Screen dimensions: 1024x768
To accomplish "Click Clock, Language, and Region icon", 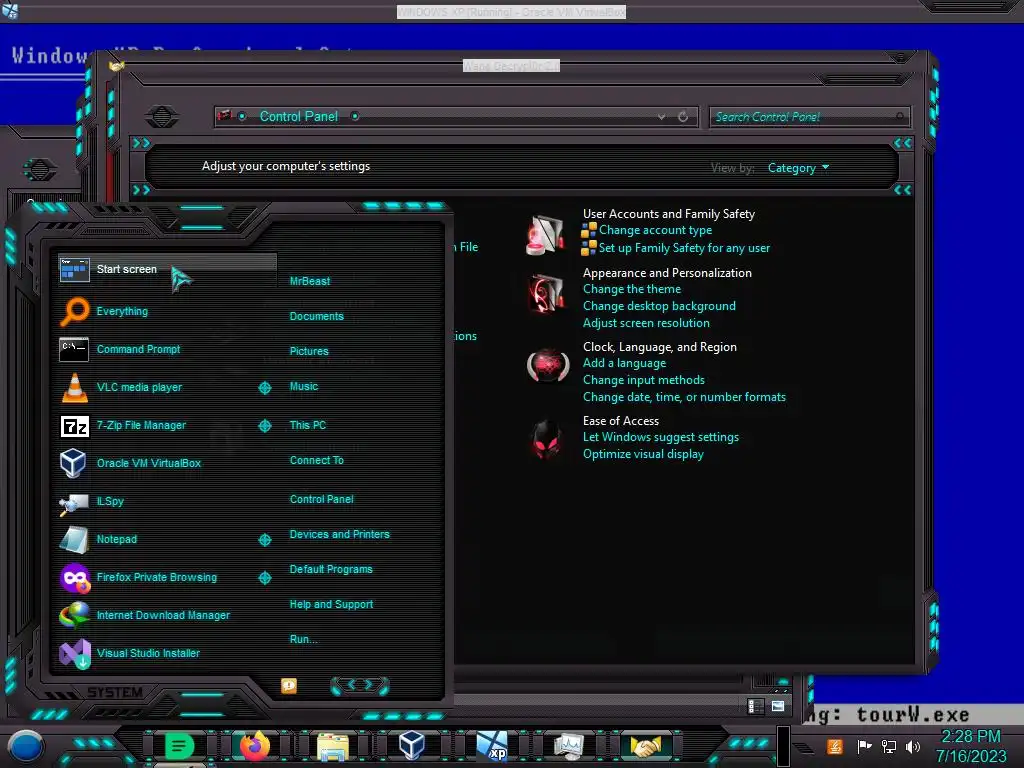I will pyautogui.click(x=547, y=365).
